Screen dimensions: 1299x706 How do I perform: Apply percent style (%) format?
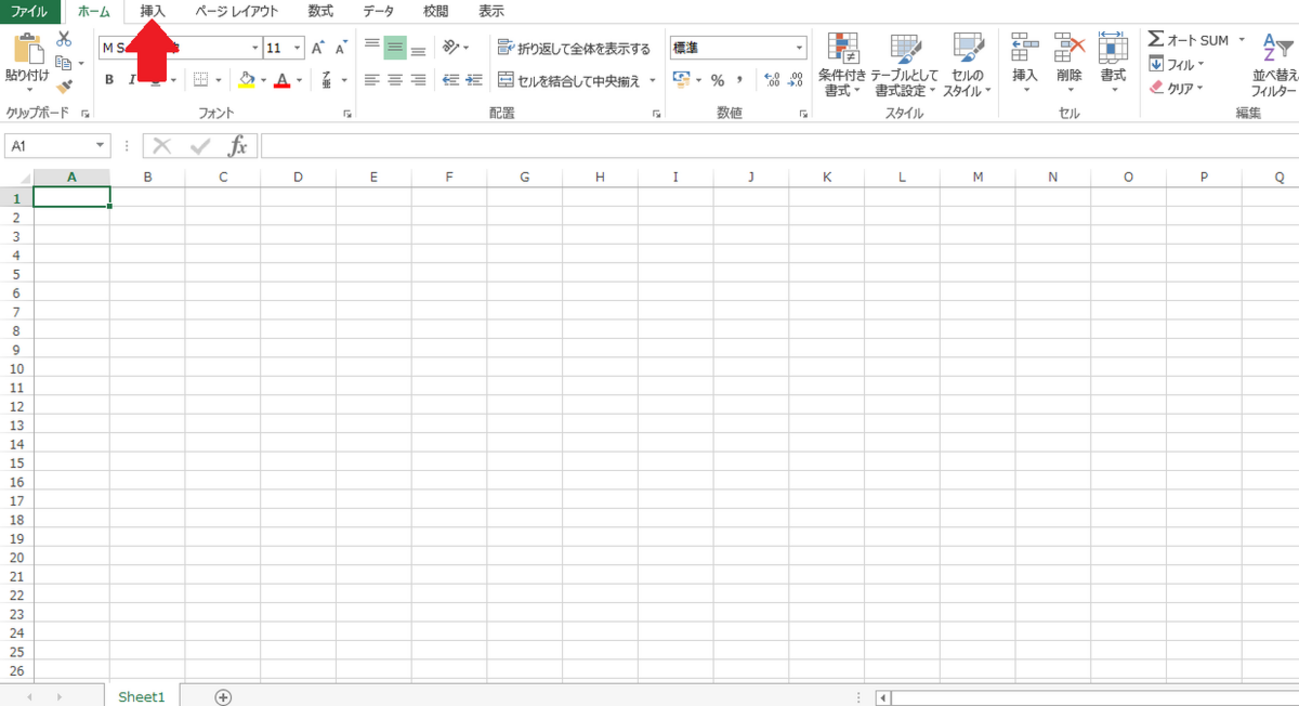coord(717,80)
